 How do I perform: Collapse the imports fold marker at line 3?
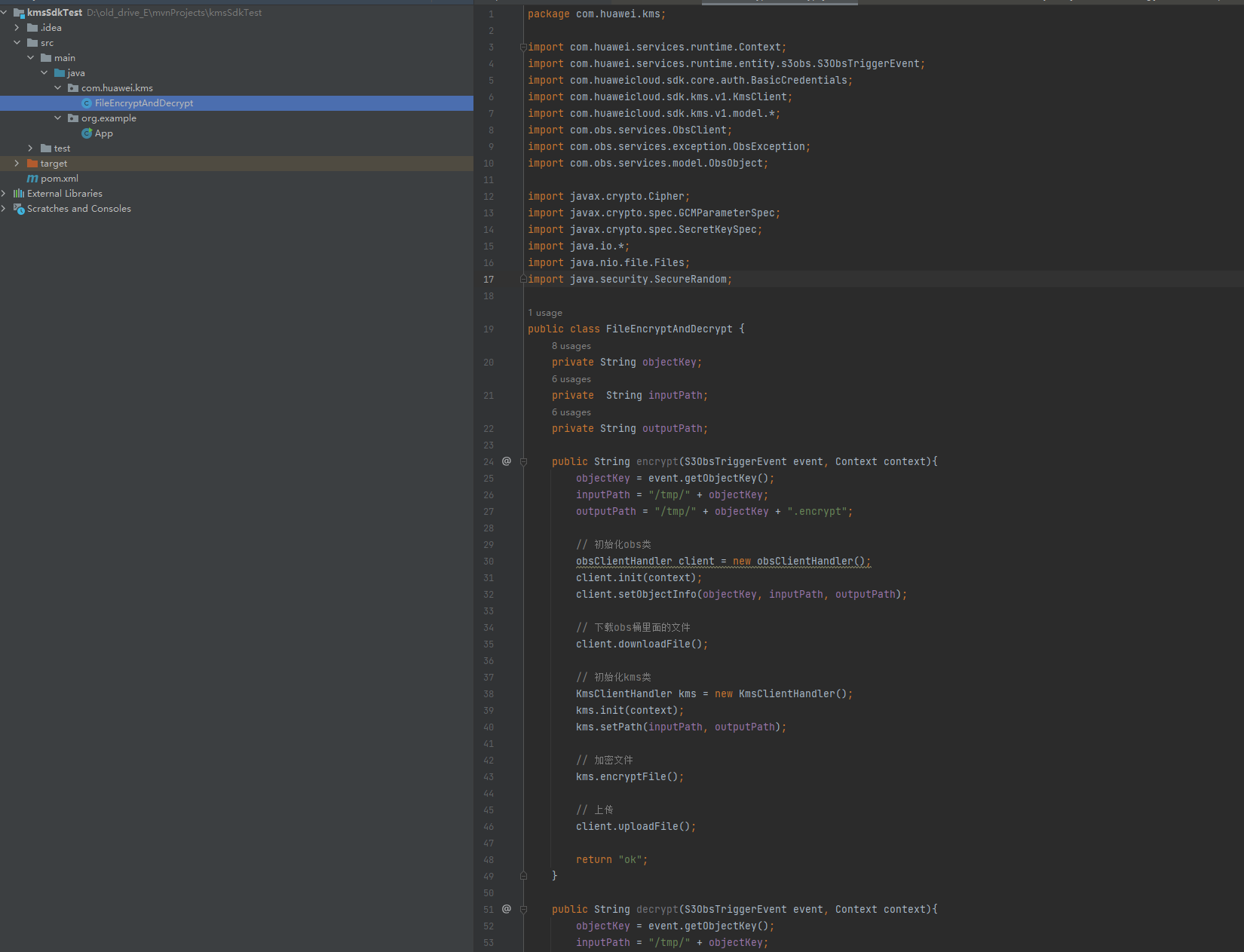[x=523, y=47]
